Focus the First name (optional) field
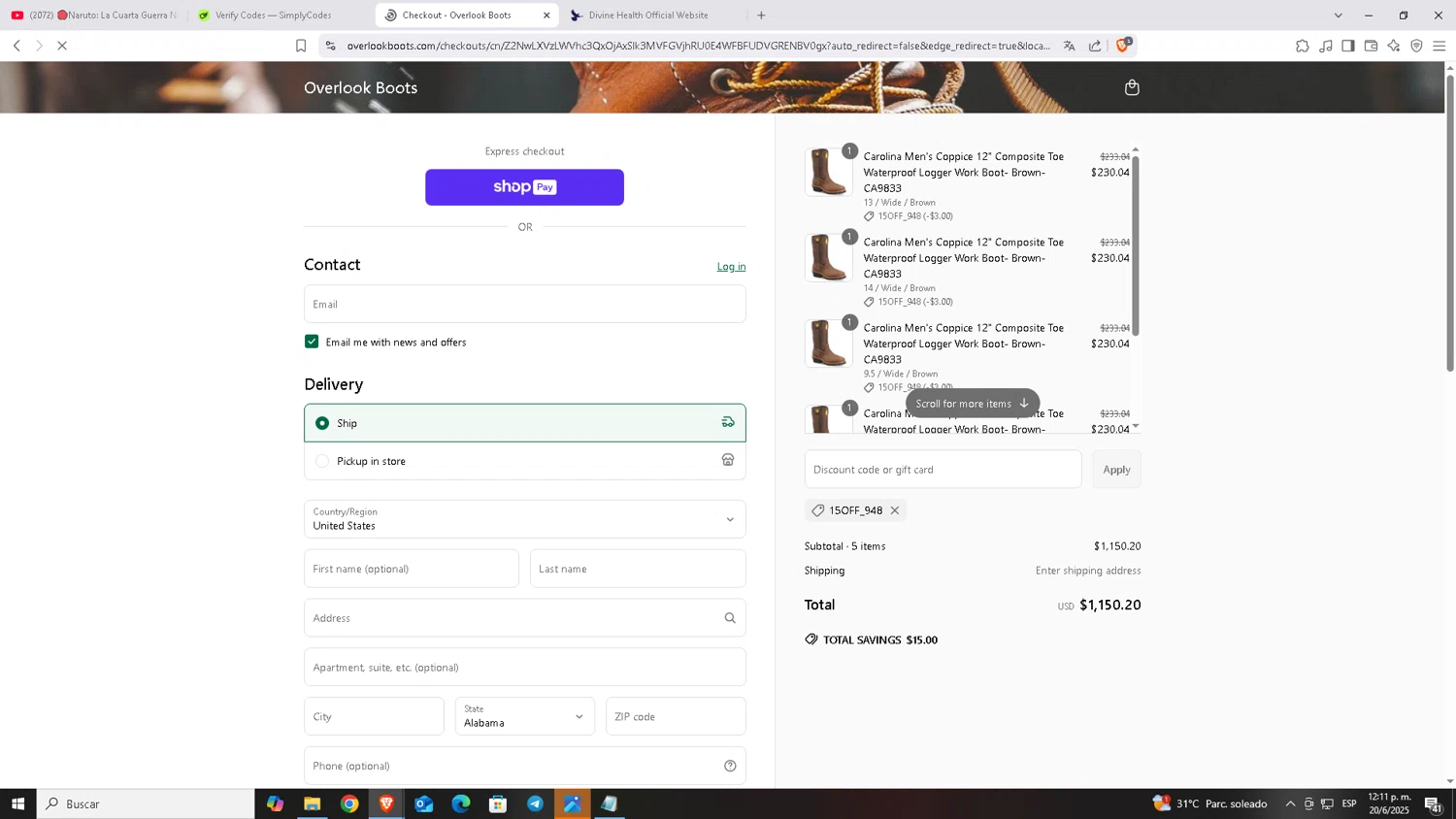 click(x=412, y=569)
